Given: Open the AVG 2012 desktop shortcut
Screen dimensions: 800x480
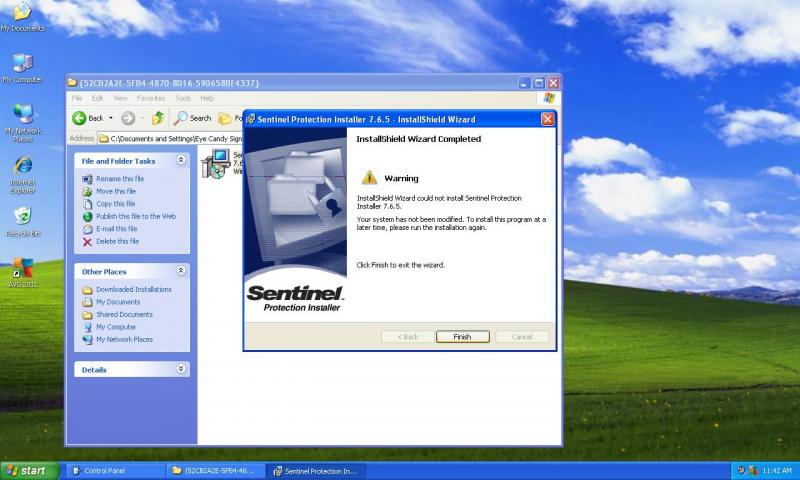Looking at the screenshot, I should [x=22, y=272].
